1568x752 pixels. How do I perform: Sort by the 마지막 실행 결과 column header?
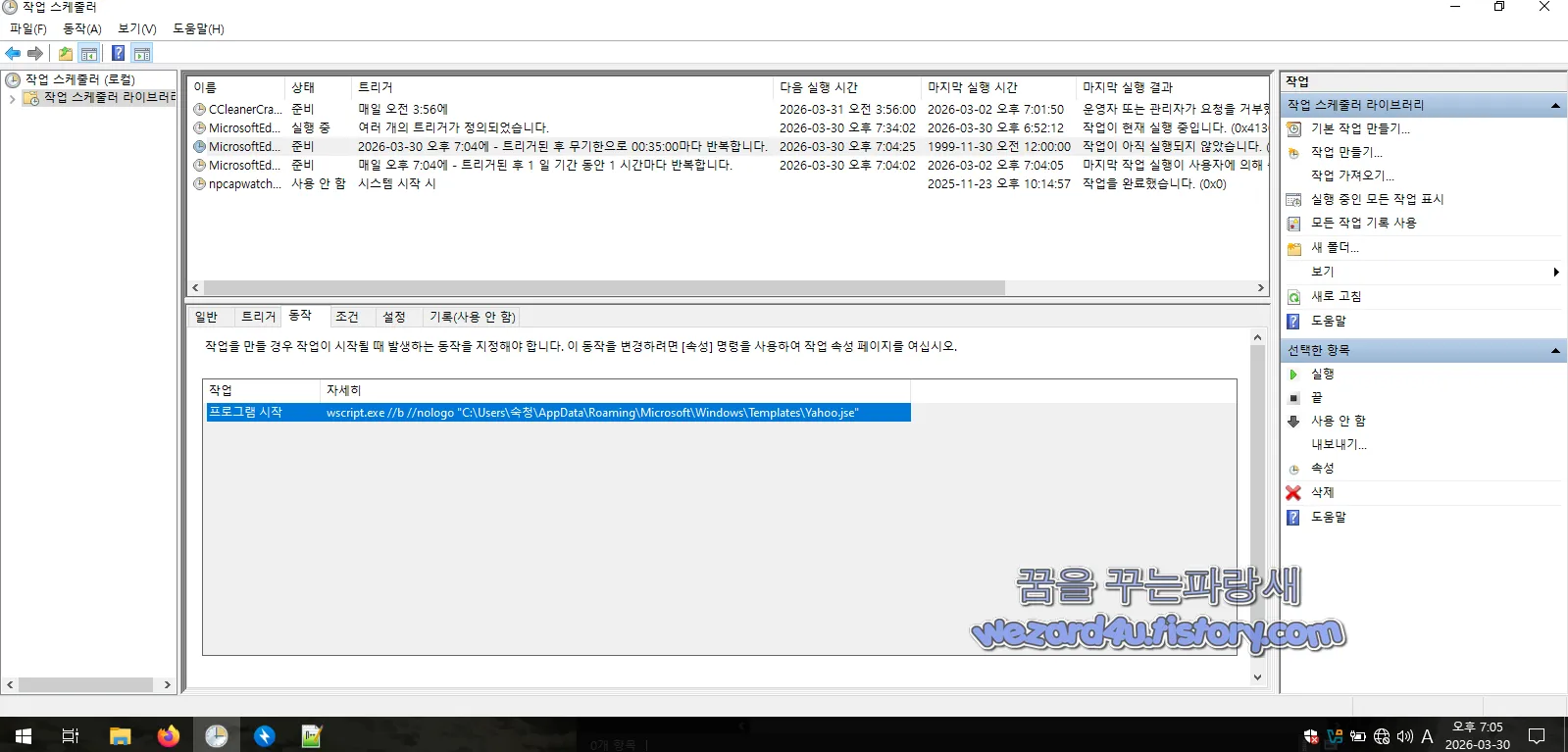tap(1172, 87)
